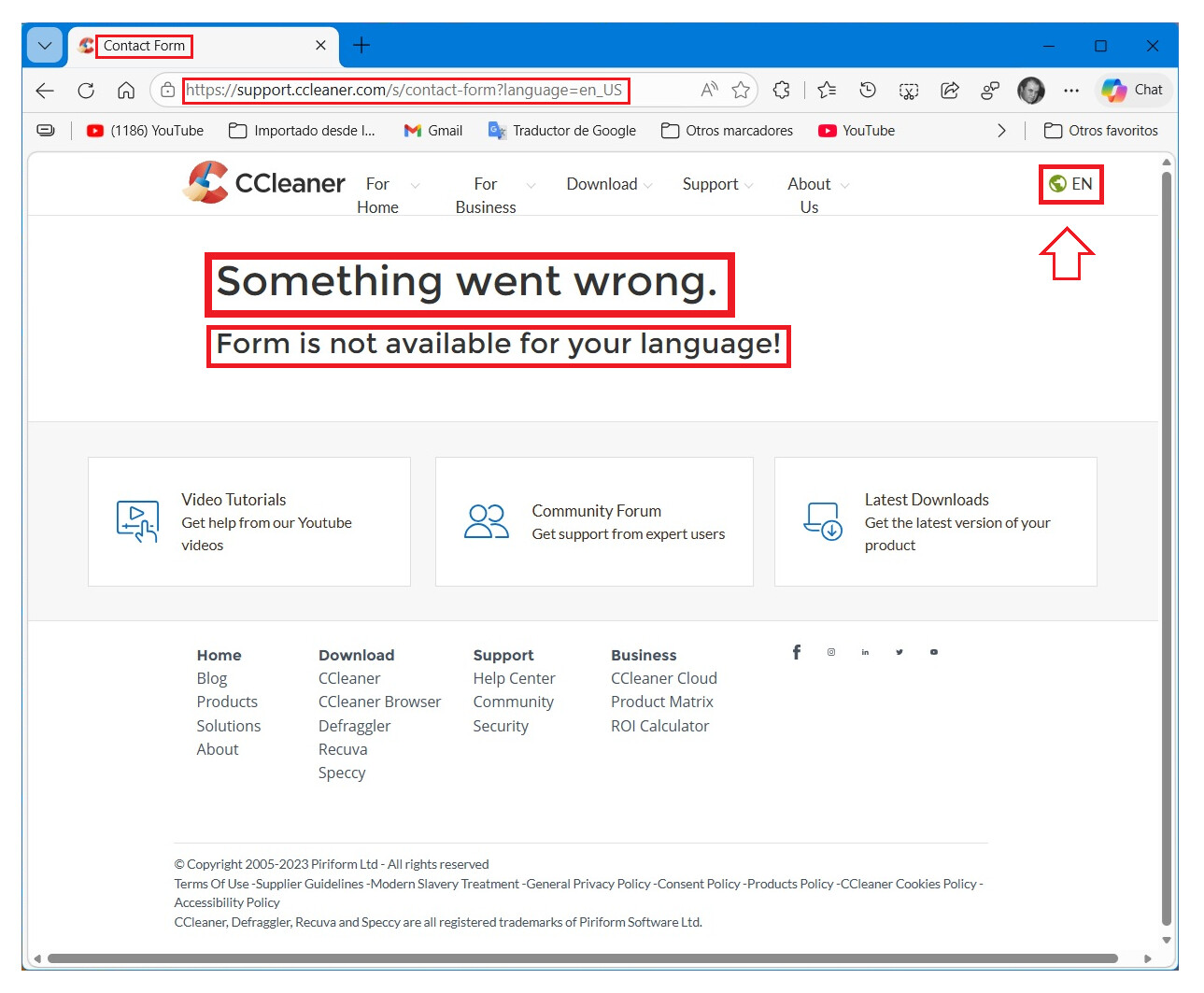Screen dimensions: 1204x993
Task: Open Copilot Chat button
Action: [x=1133, y=91]
